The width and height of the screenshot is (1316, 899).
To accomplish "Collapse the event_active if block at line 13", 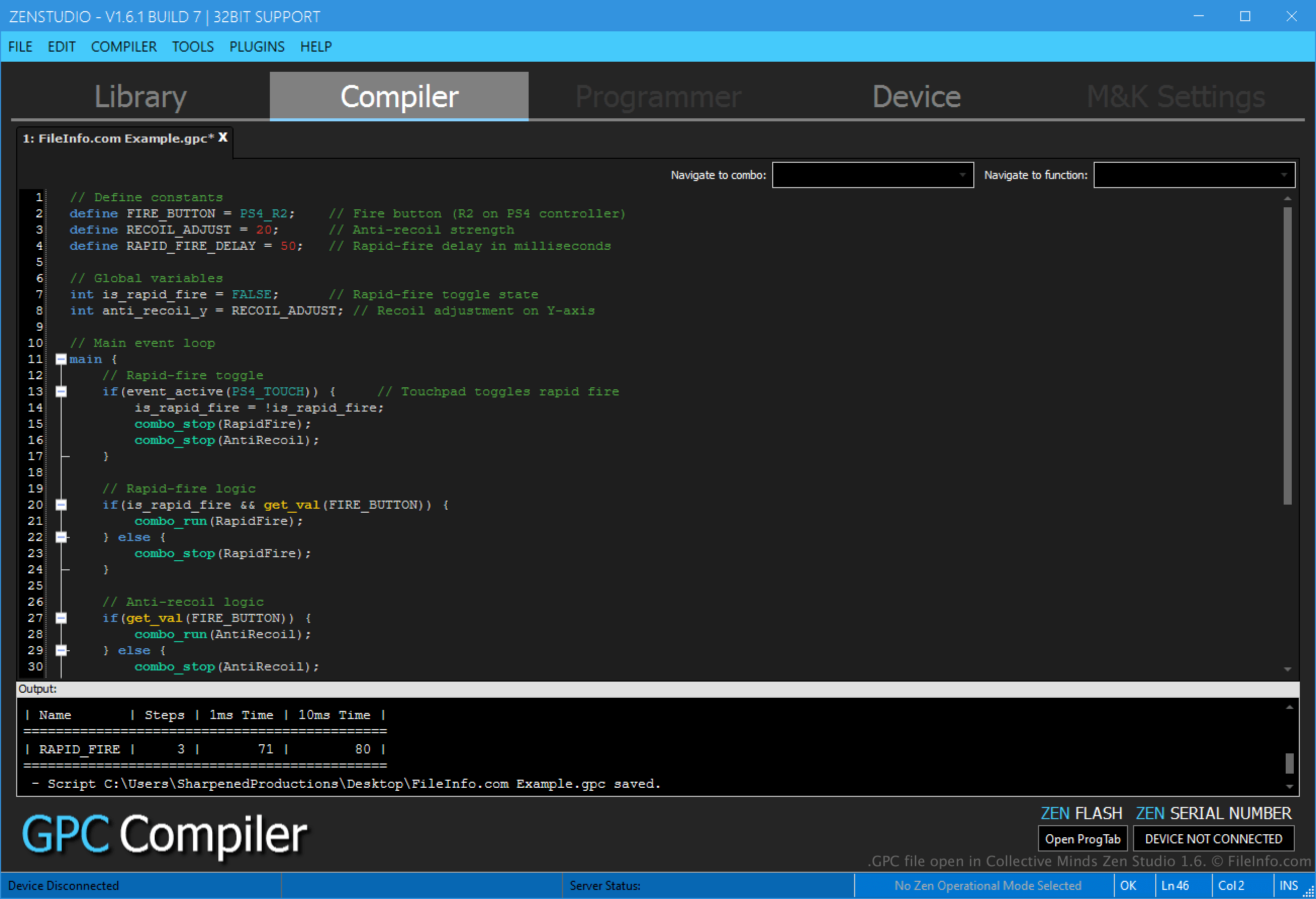I will [61, 391].
